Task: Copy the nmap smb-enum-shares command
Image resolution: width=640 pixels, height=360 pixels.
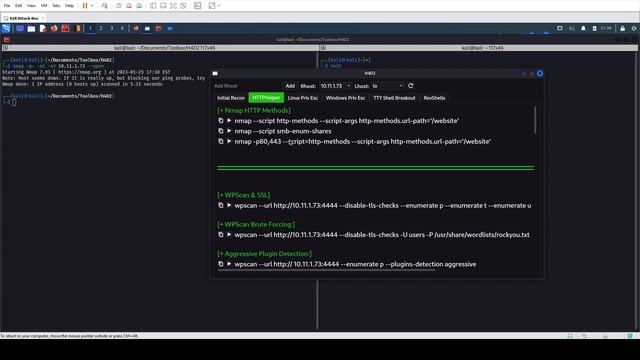Action: coord(221,131)
